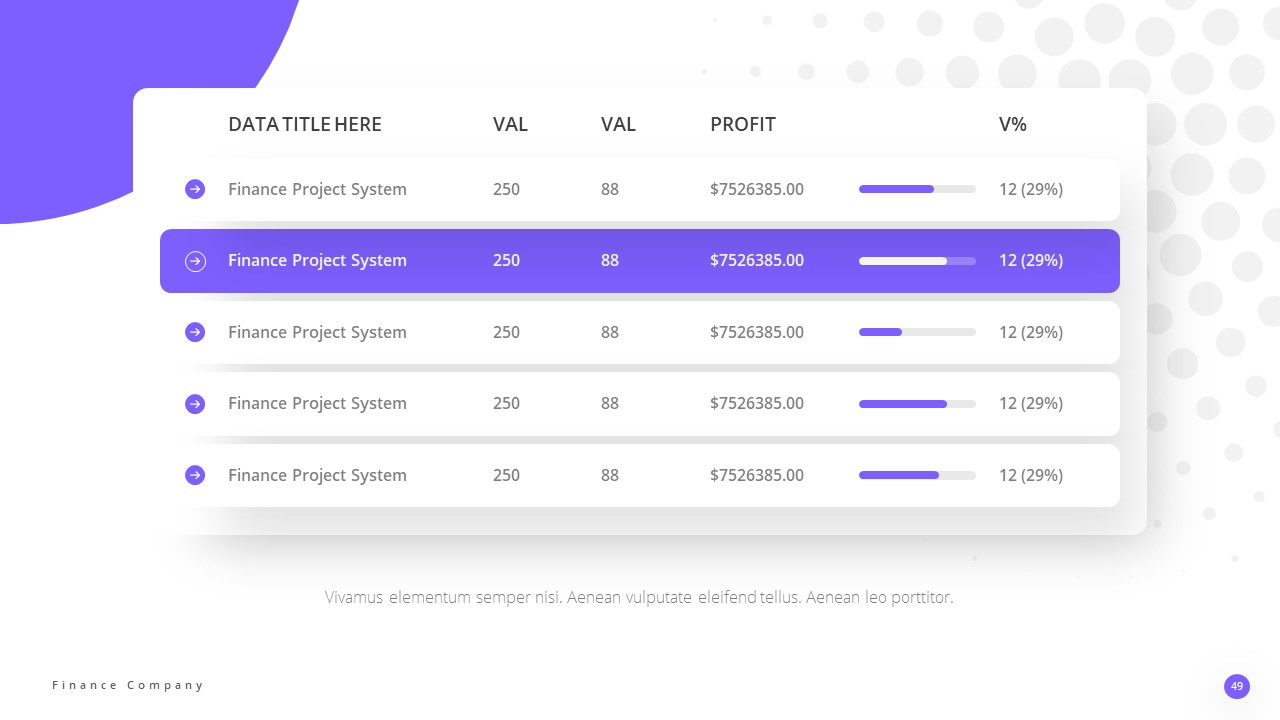The image size is (1280, 720).
Task: Select the arrow icon in the third row
Action: pyautogui.click(x=195, y=332)
